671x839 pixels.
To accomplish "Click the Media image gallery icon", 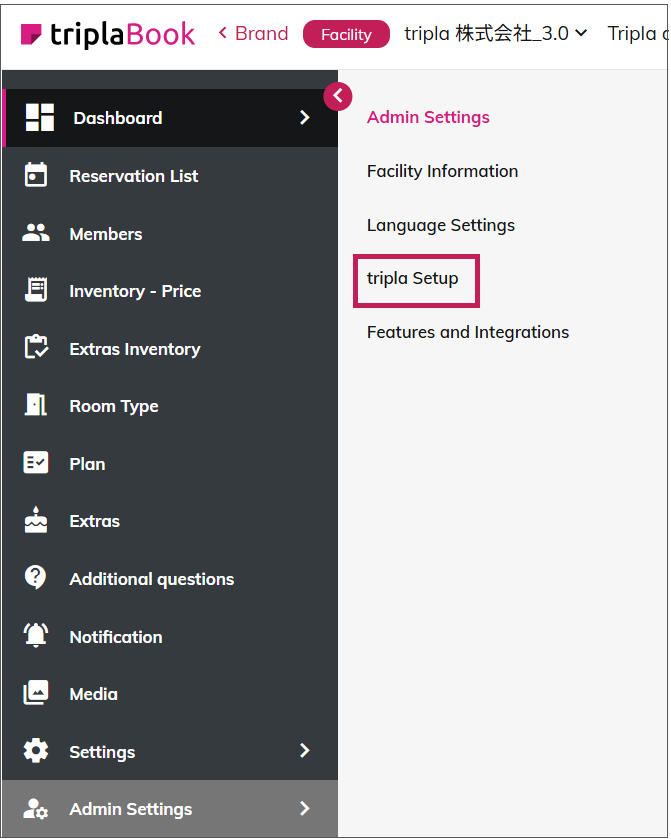I will click(x=36, y=694).
